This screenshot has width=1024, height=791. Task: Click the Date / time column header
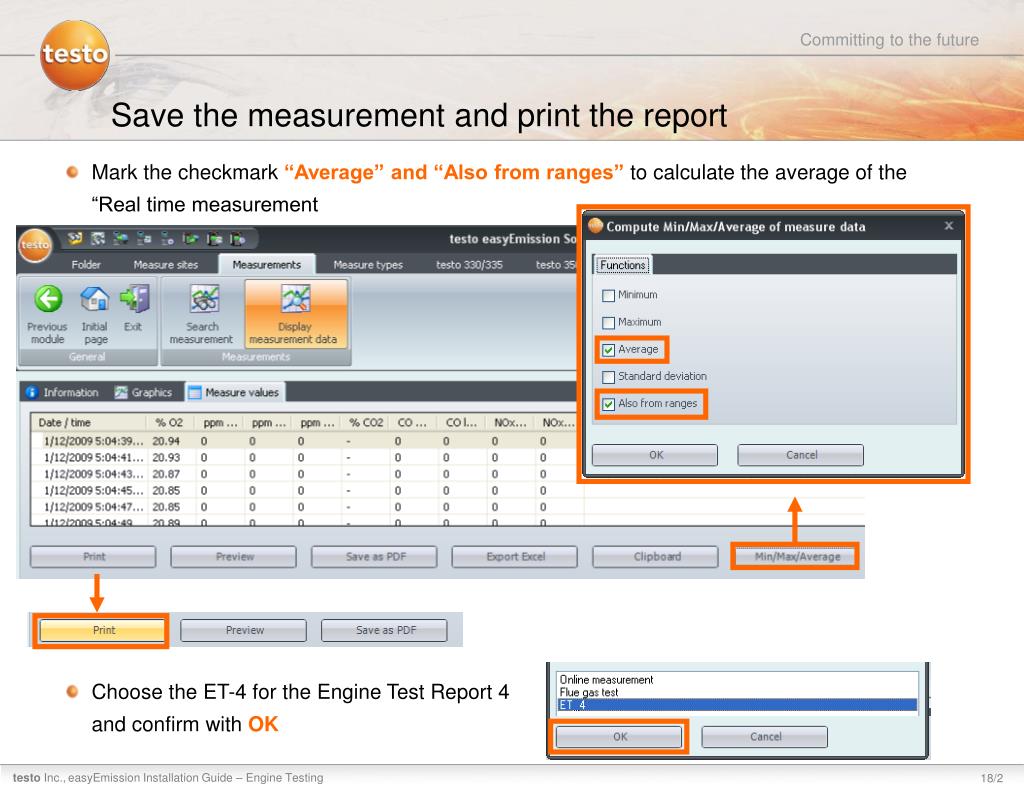[x=89, y=423]
